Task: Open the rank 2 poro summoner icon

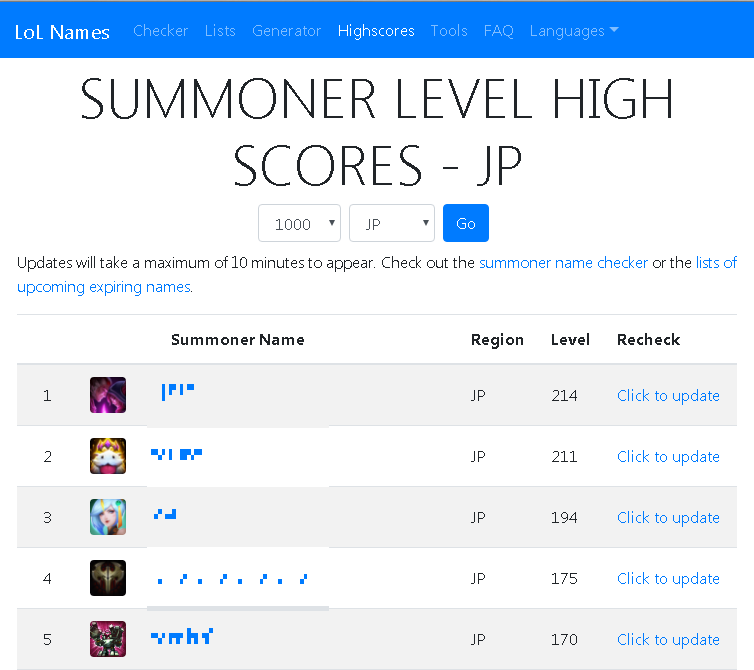Action: click(x=108, y=456)
